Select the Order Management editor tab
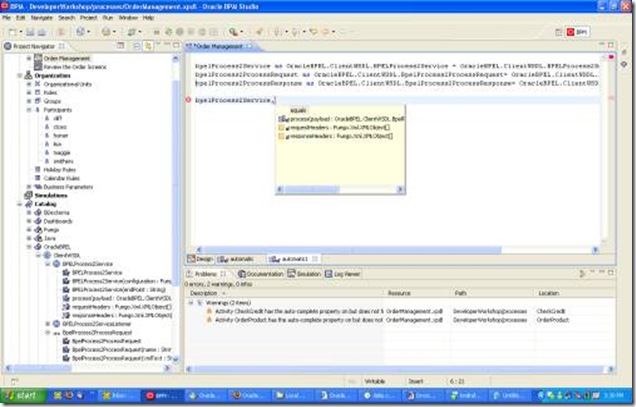 point(219,46)
